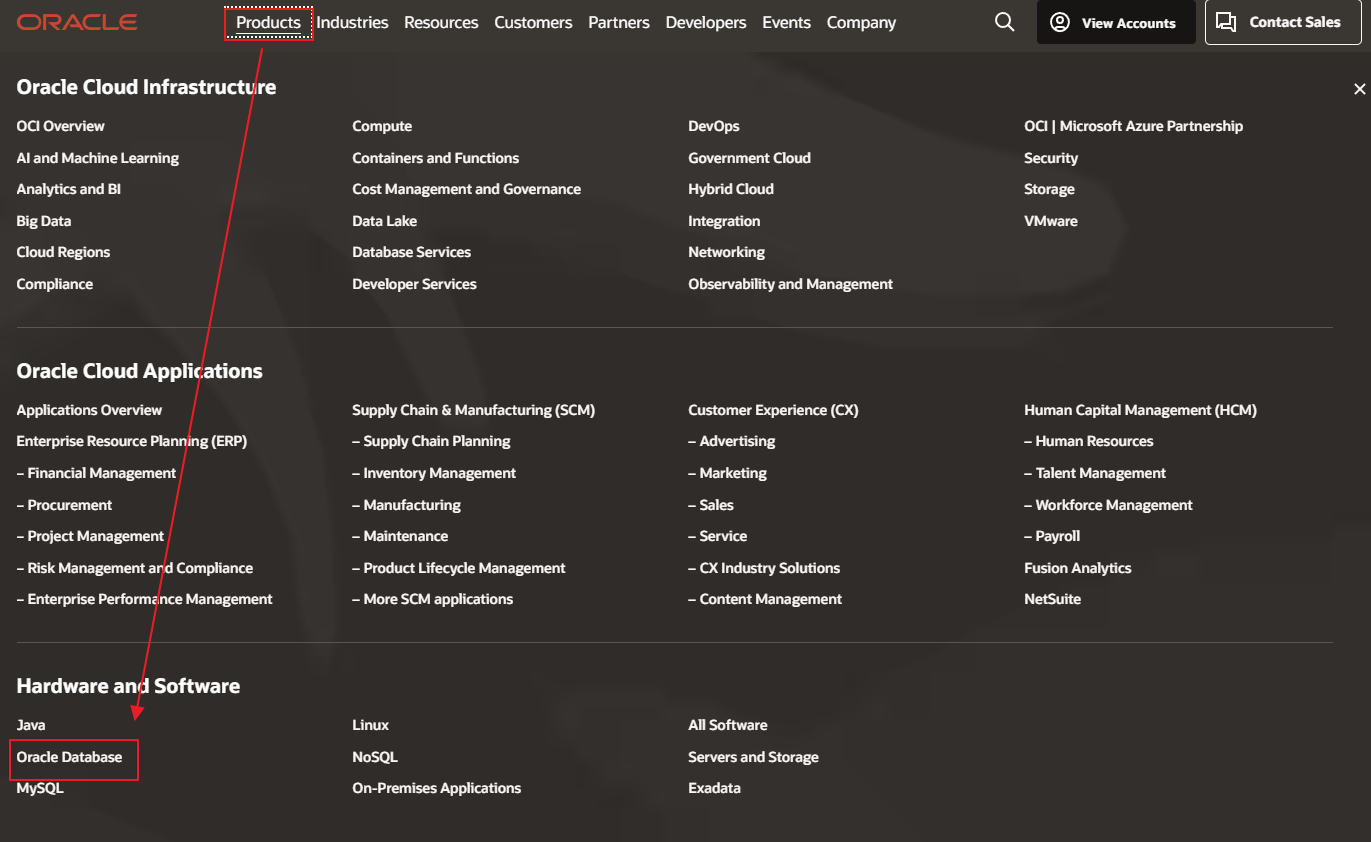The image size is (1371, 842).
Task: Open Customer Experience (CX)
Action: [774, 410]
